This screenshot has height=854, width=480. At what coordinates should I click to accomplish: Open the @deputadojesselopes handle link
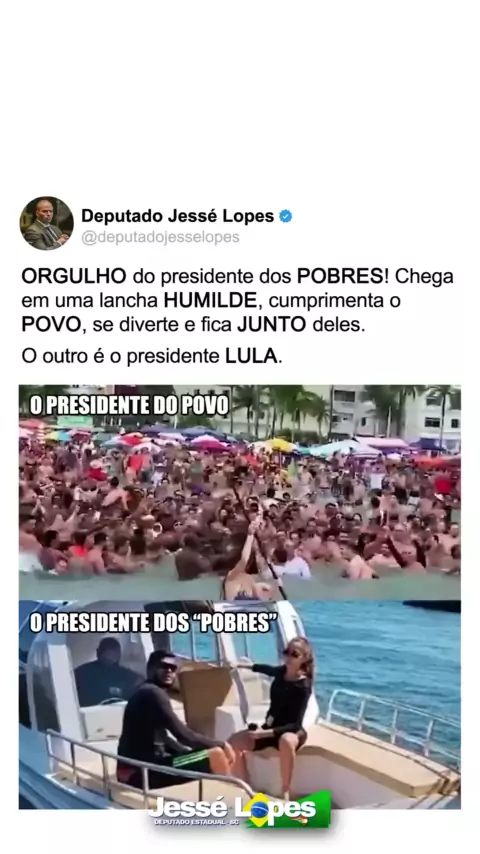coord(160,237)
